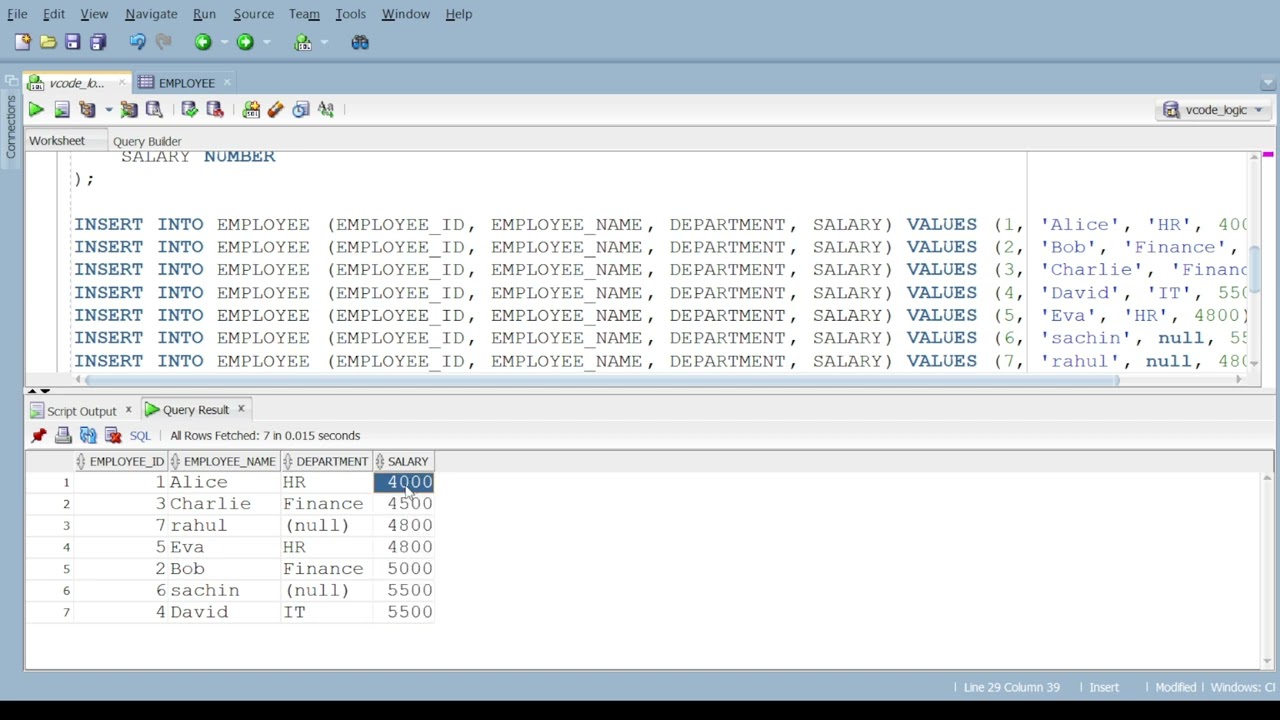Open the Run menu

[204, 14]
